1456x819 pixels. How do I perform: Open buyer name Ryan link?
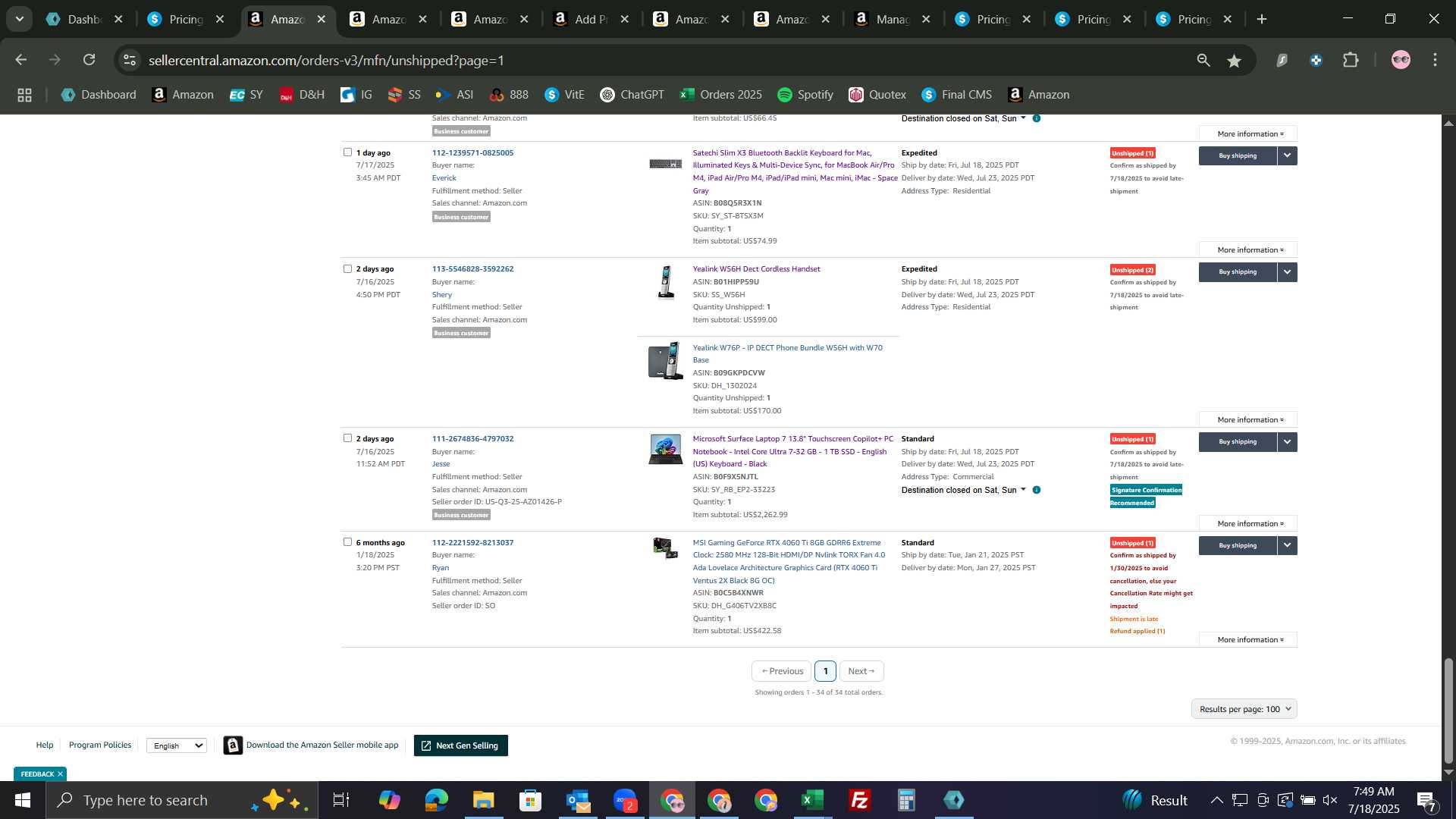[x=441, y=567]
